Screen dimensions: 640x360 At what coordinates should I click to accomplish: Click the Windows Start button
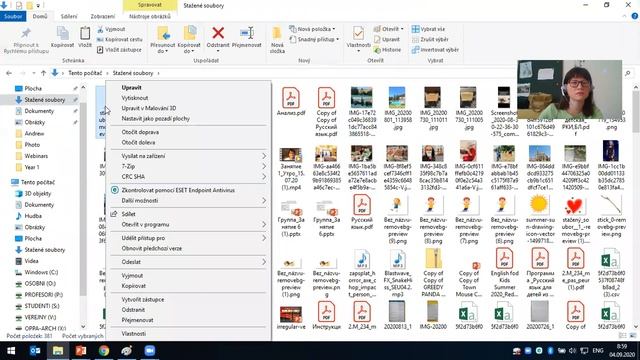click(x=11, y=351)
